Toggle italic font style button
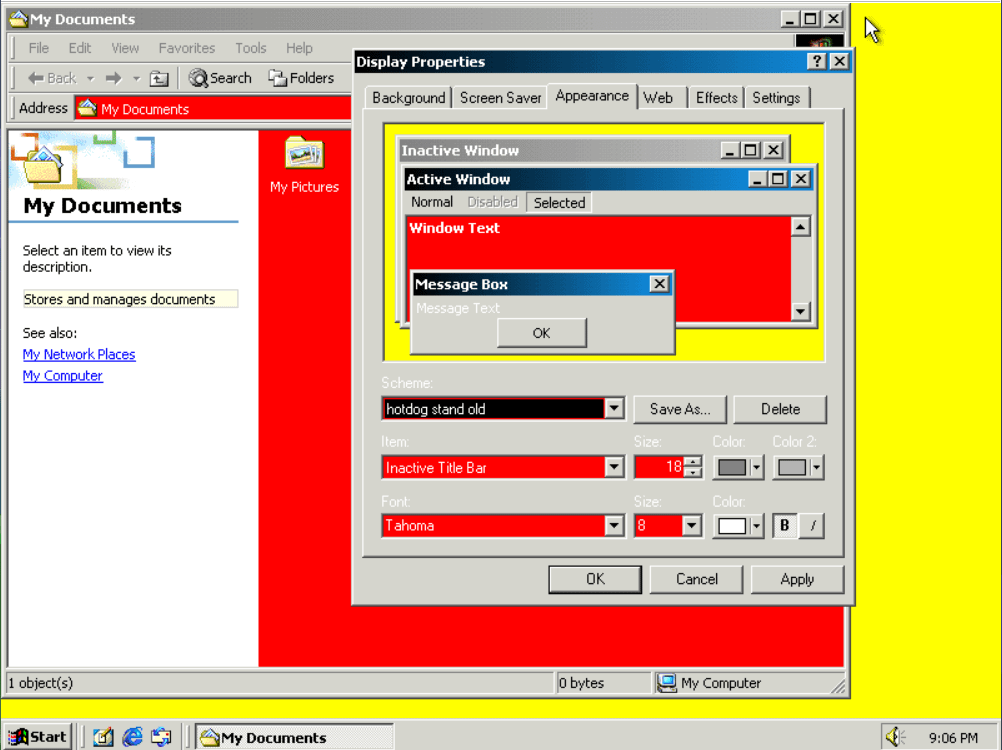The width and height of the screenshot is (1002, 750). pos(812,526)
